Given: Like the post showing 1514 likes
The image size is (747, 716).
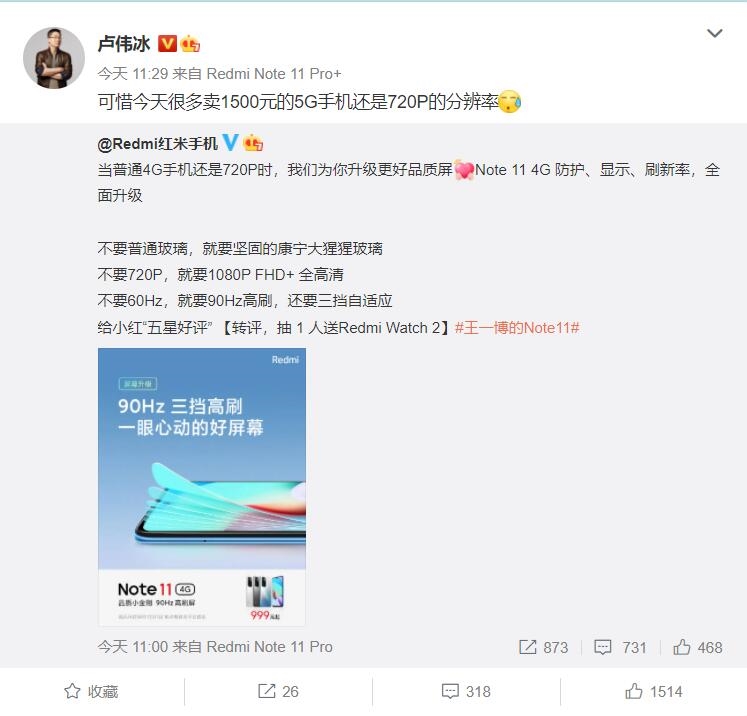Looking at the screenshot, I should coord(654,691).
